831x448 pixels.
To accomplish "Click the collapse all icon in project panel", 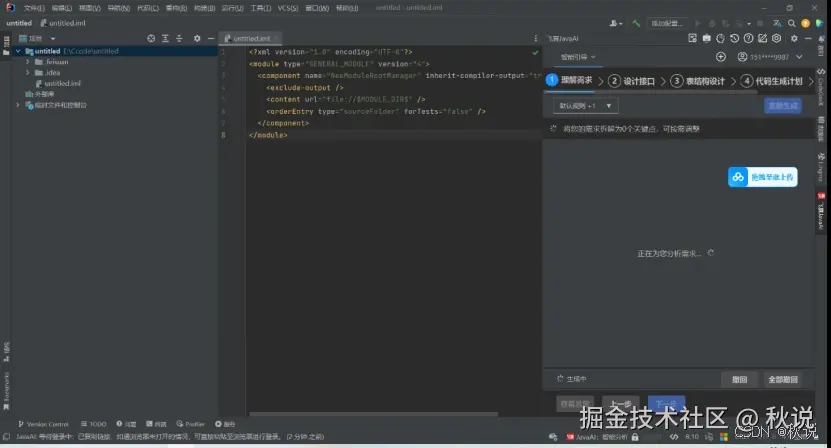I will (x=179, y=38).
